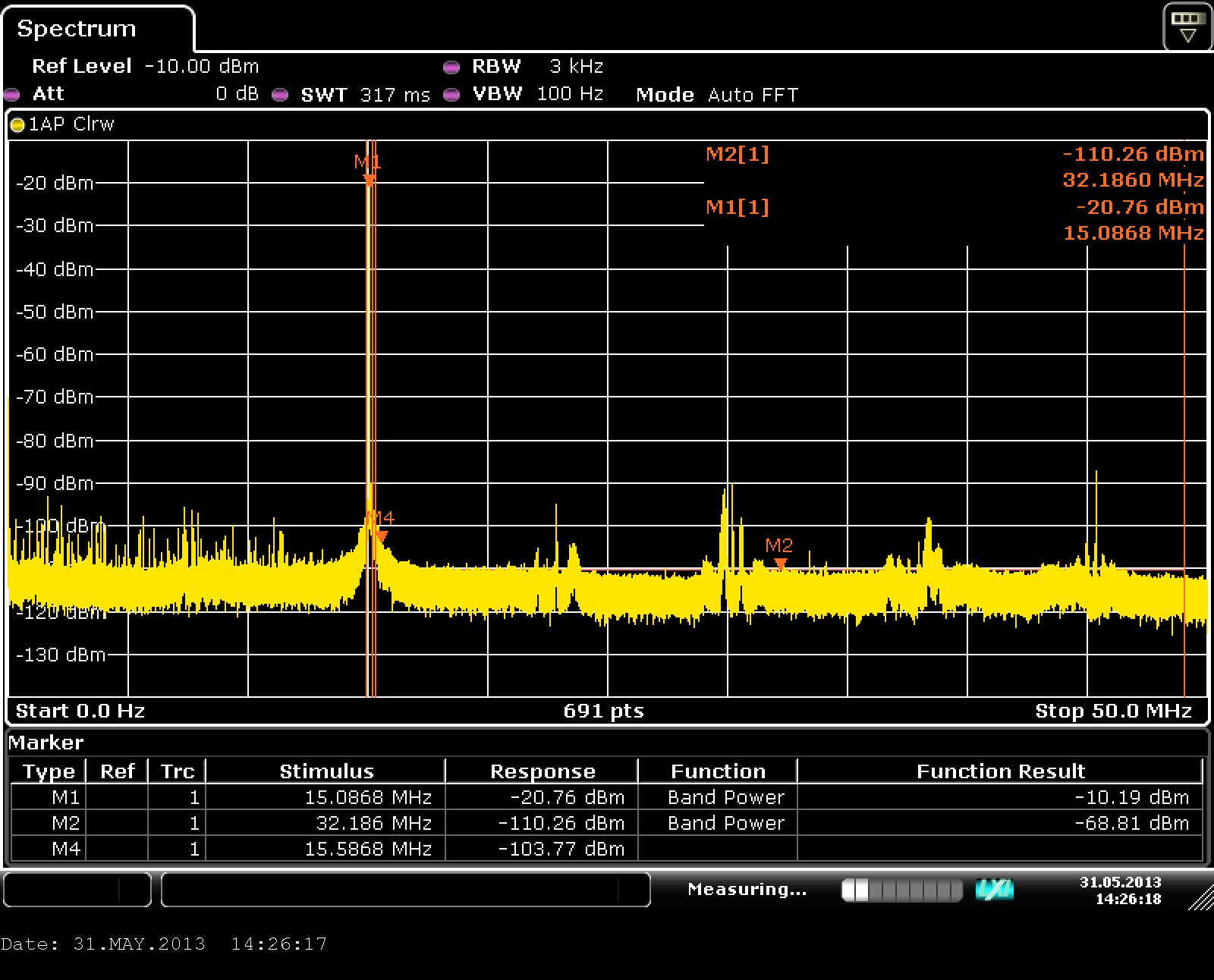1214x980 pixels.
Task: Select the M1 row in Marker table
Action: pos(66,797)
